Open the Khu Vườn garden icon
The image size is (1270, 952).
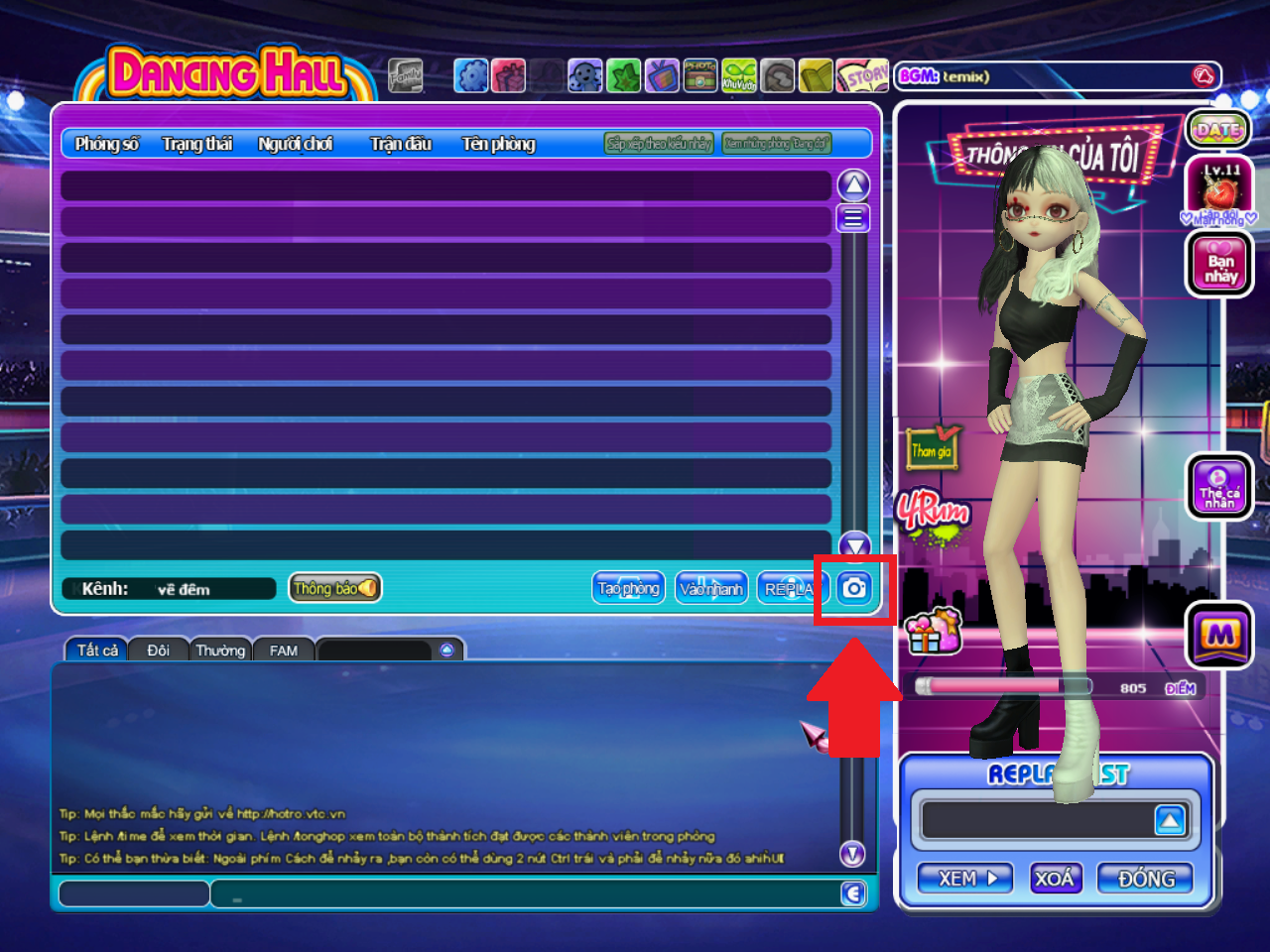click(x=739, y=75)
